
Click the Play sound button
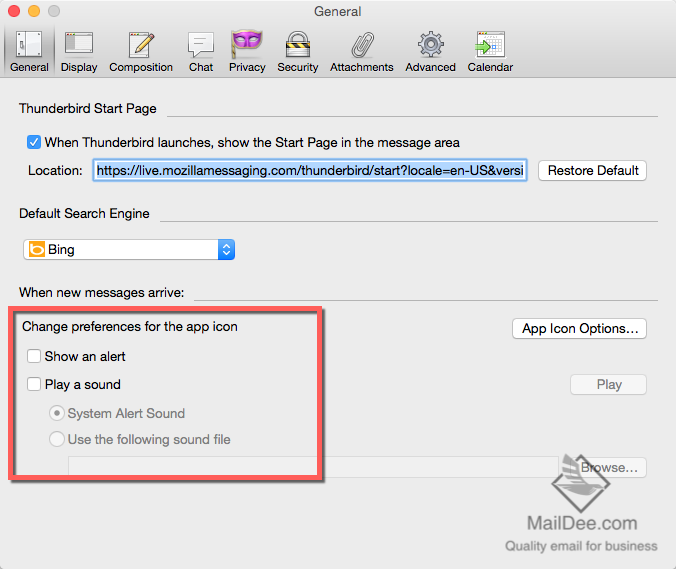click(x=608, y=385)
